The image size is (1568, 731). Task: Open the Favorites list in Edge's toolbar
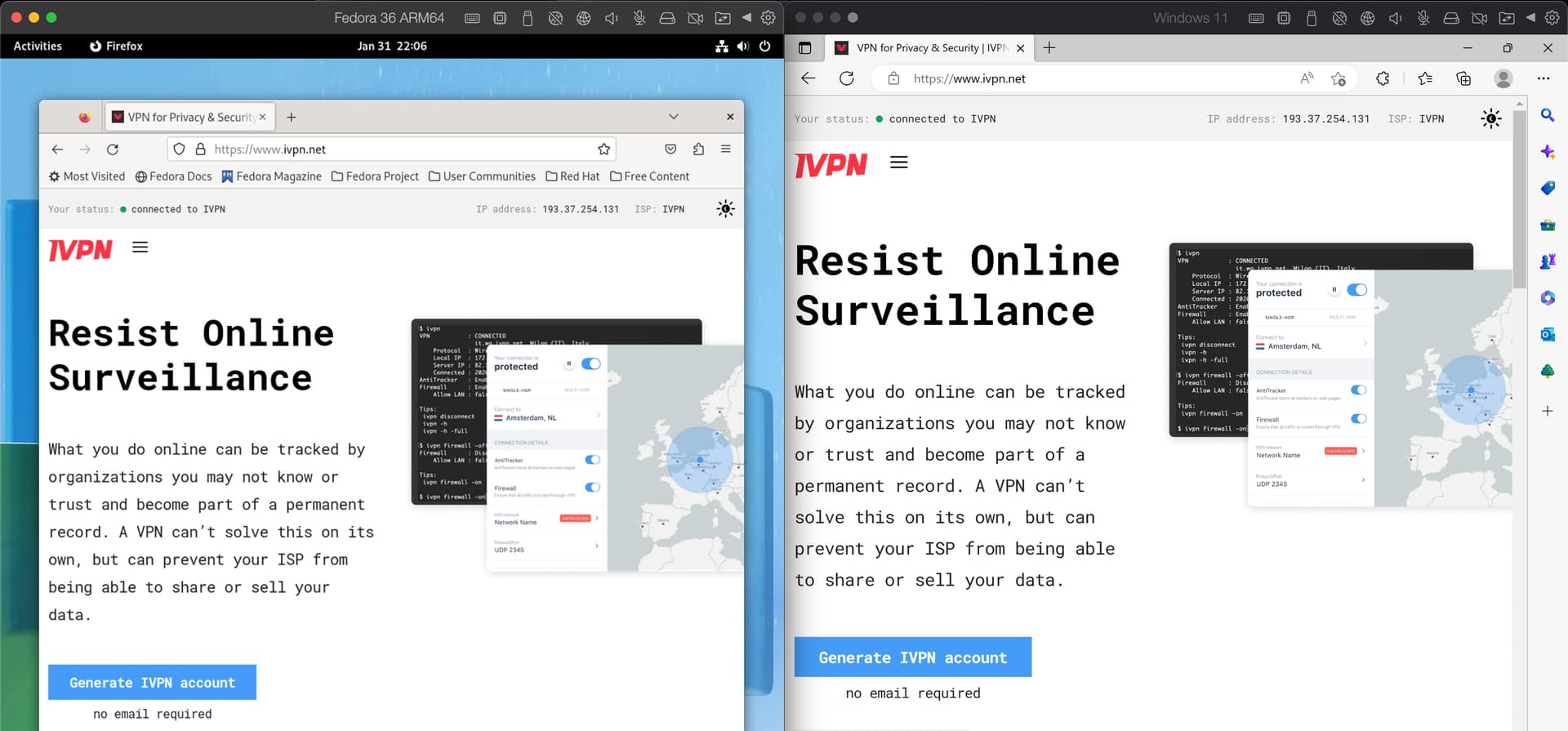click(1425, 78)
